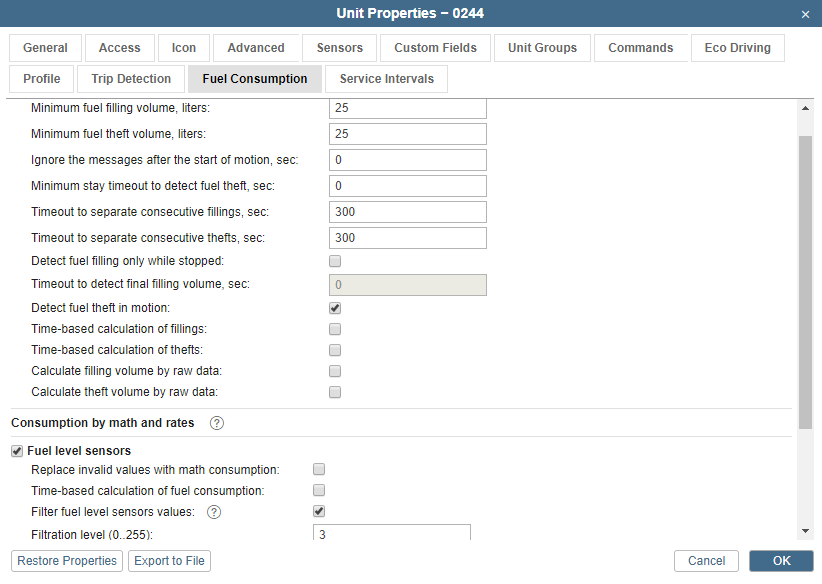Image resolution: width=822 pixels, height=584 pixels.
Task: Enable Time-based calculation of fillings
Action: pyautogui.click(x=335, y=329)
